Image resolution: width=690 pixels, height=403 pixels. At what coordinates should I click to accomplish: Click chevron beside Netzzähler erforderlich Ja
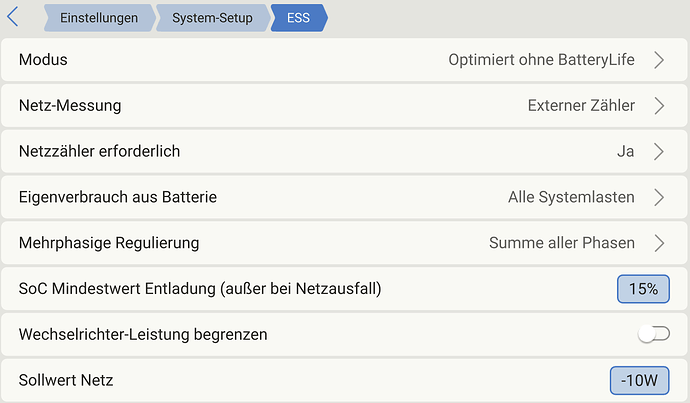click(x=659, y=151)
